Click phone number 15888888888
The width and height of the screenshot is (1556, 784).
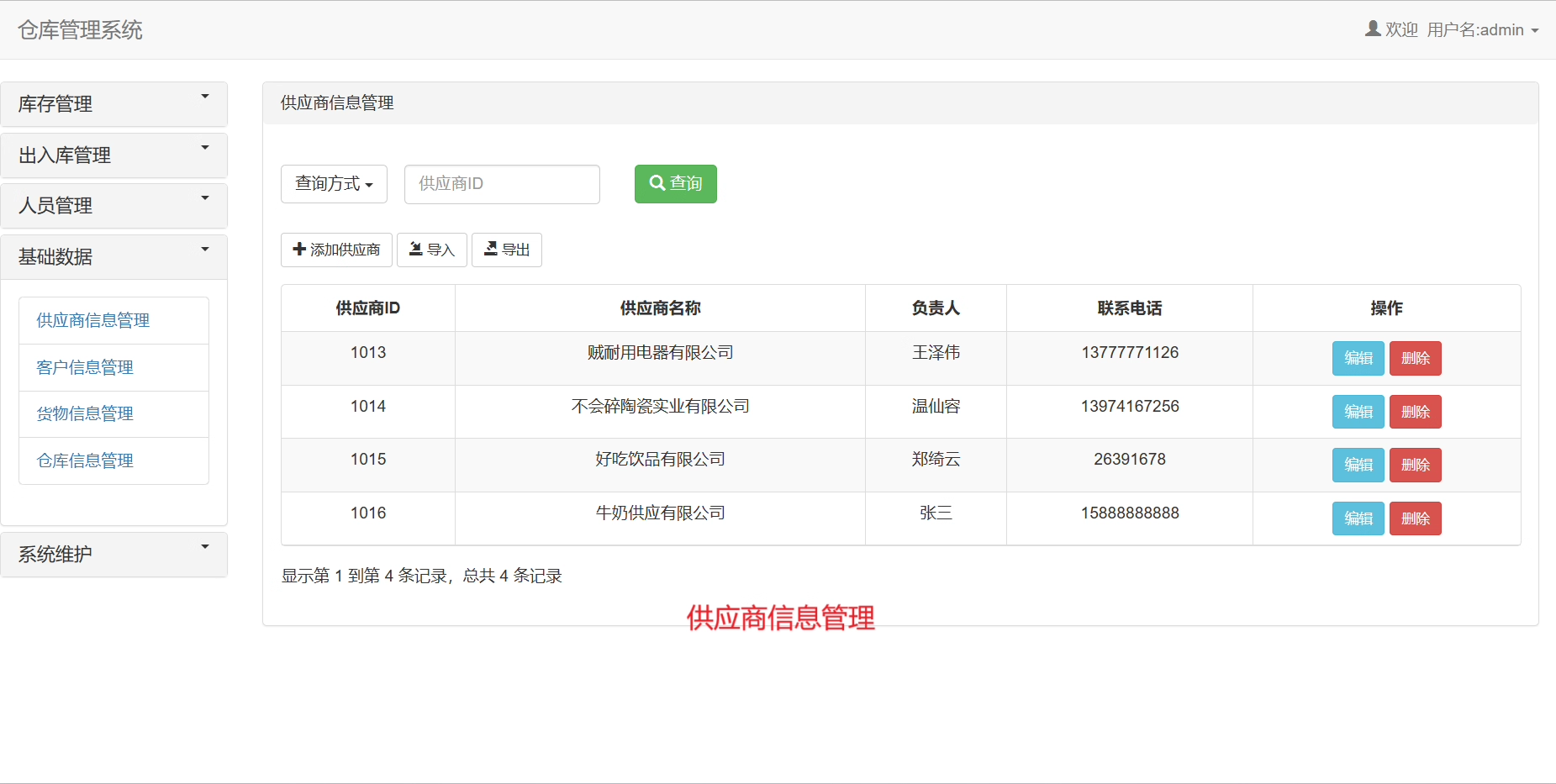coord(1130,513)
